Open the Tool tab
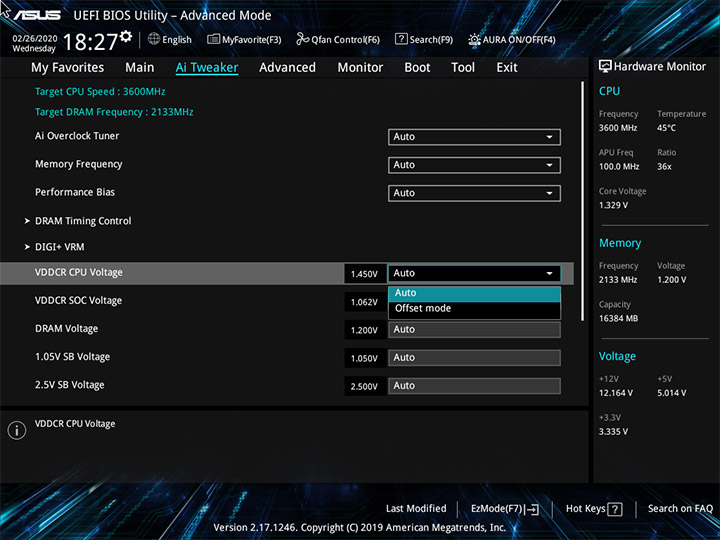Screen dimensions: 720x540 click(463, 68)
